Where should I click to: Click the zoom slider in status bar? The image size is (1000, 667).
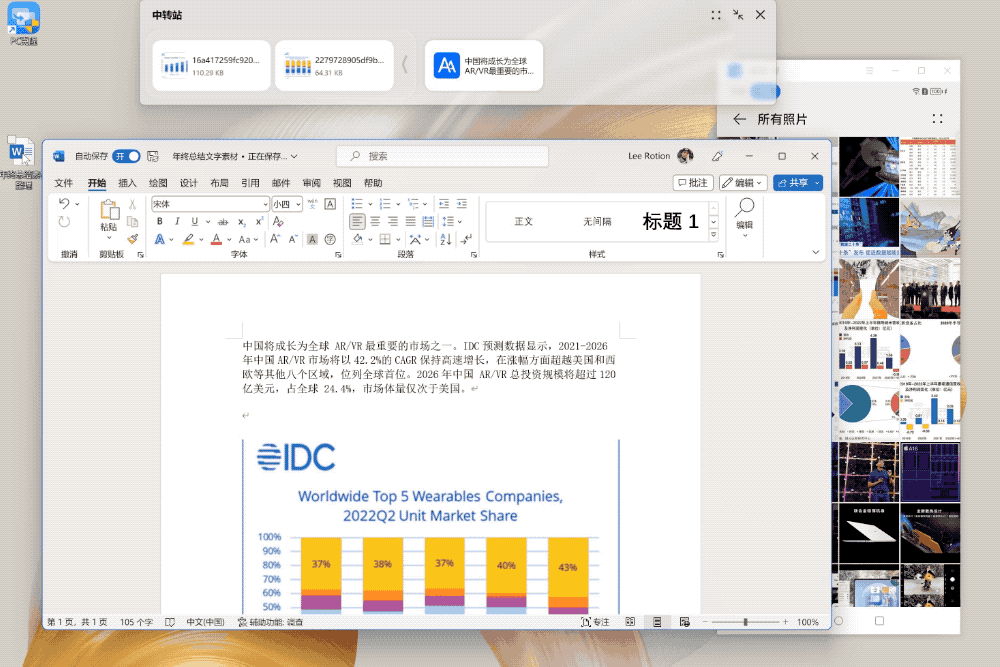click(x=745, y=622)
